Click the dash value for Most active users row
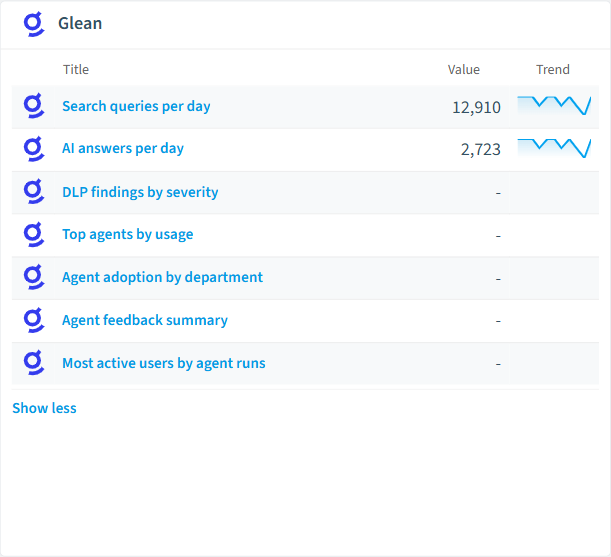611x557 pixels. [498, 364]
